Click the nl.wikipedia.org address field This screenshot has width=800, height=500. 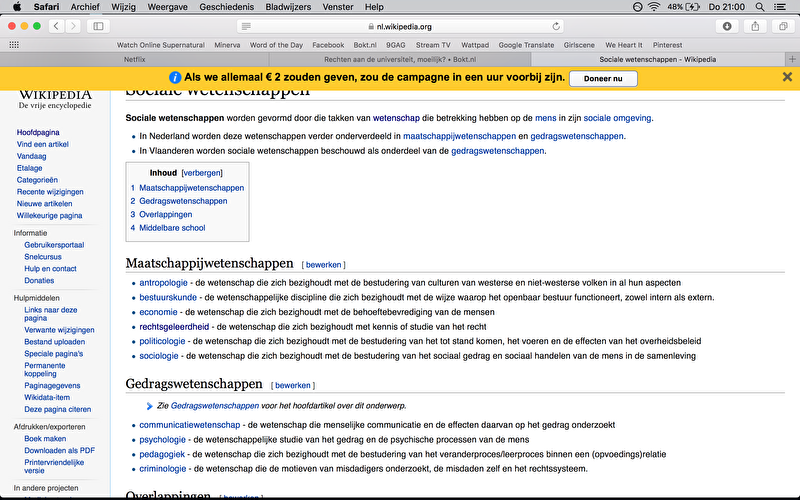tap(400, 26)
